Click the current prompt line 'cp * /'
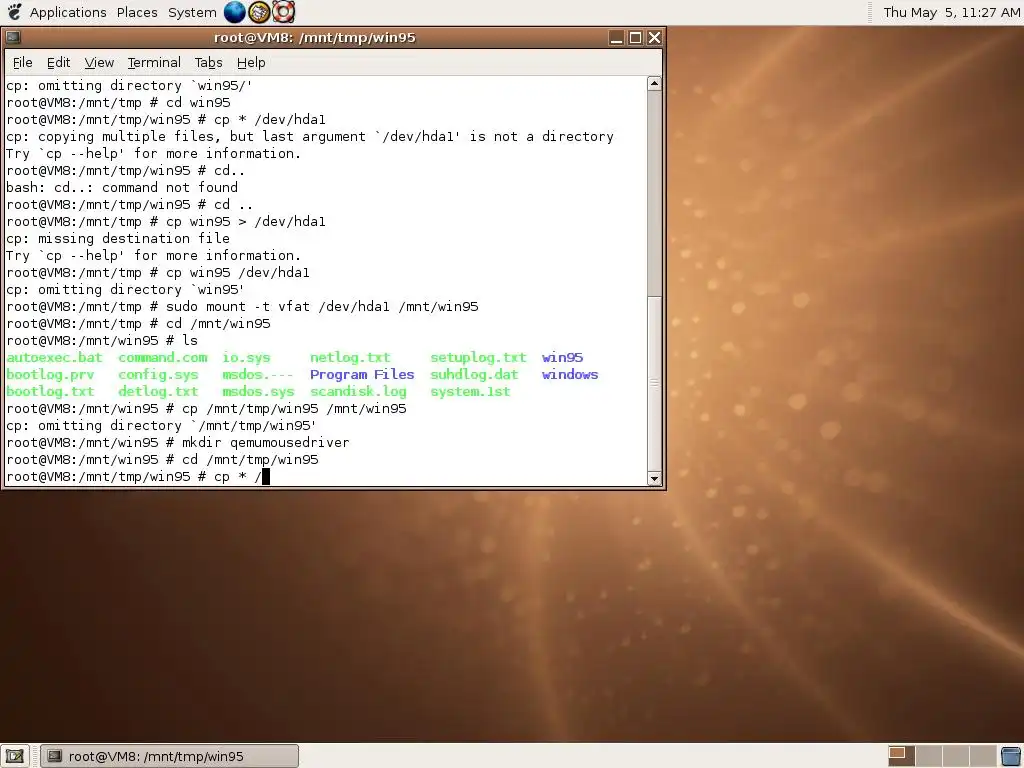 [138, 477]
